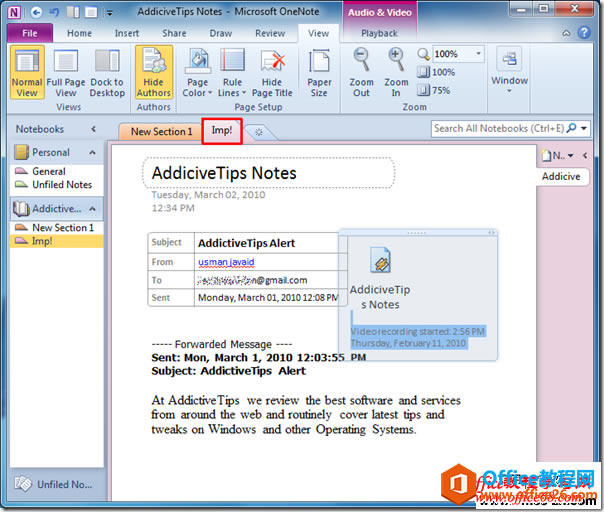Viewport: 604px width, 512px height.
Task: Open the zoom percentage combo box arrow
Action: [478, 54]
